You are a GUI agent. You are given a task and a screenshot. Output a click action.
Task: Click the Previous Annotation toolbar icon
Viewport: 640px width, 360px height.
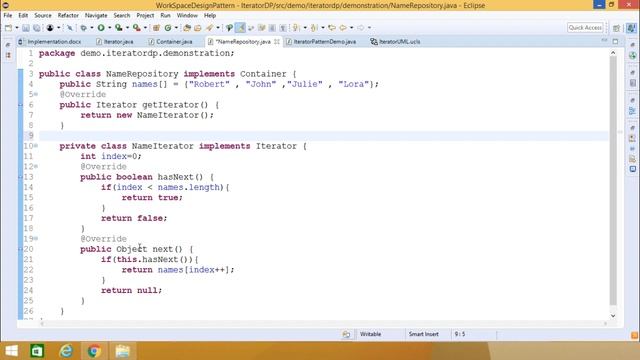314,28
